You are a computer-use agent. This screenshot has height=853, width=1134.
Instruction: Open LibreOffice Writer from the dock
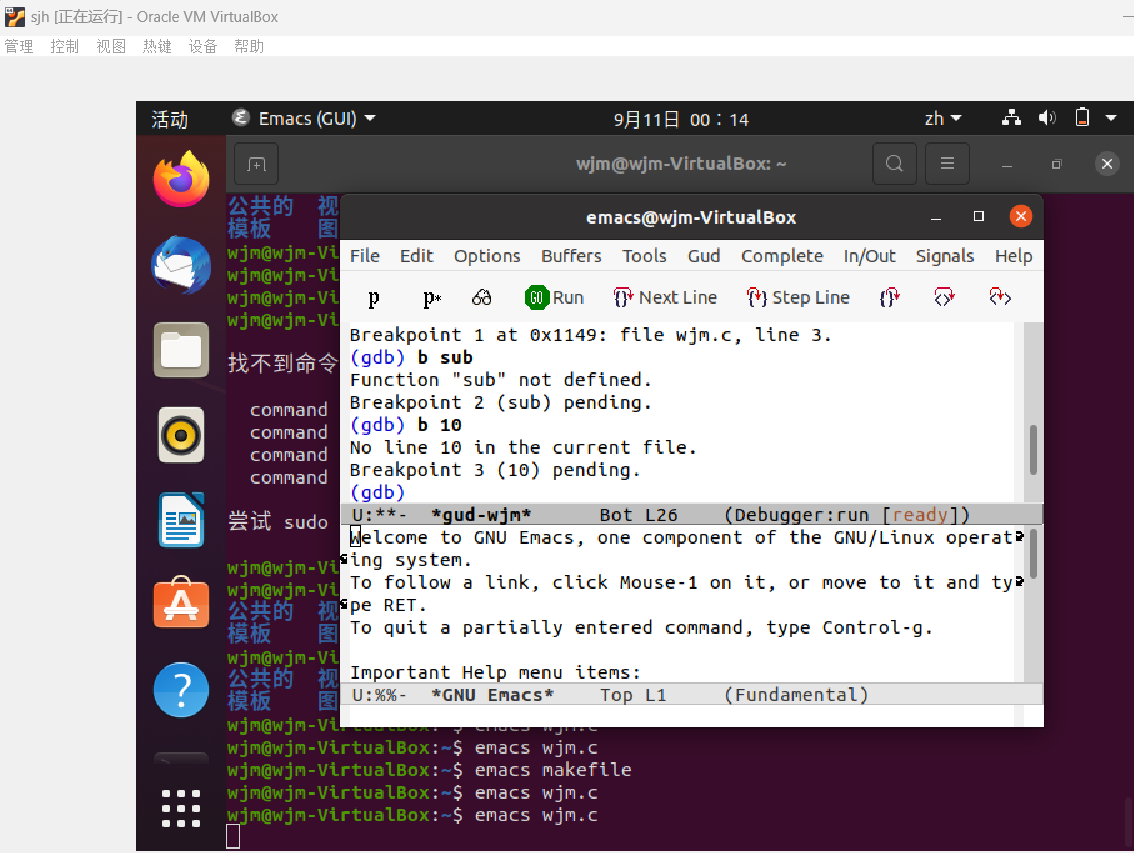point(181,520)
